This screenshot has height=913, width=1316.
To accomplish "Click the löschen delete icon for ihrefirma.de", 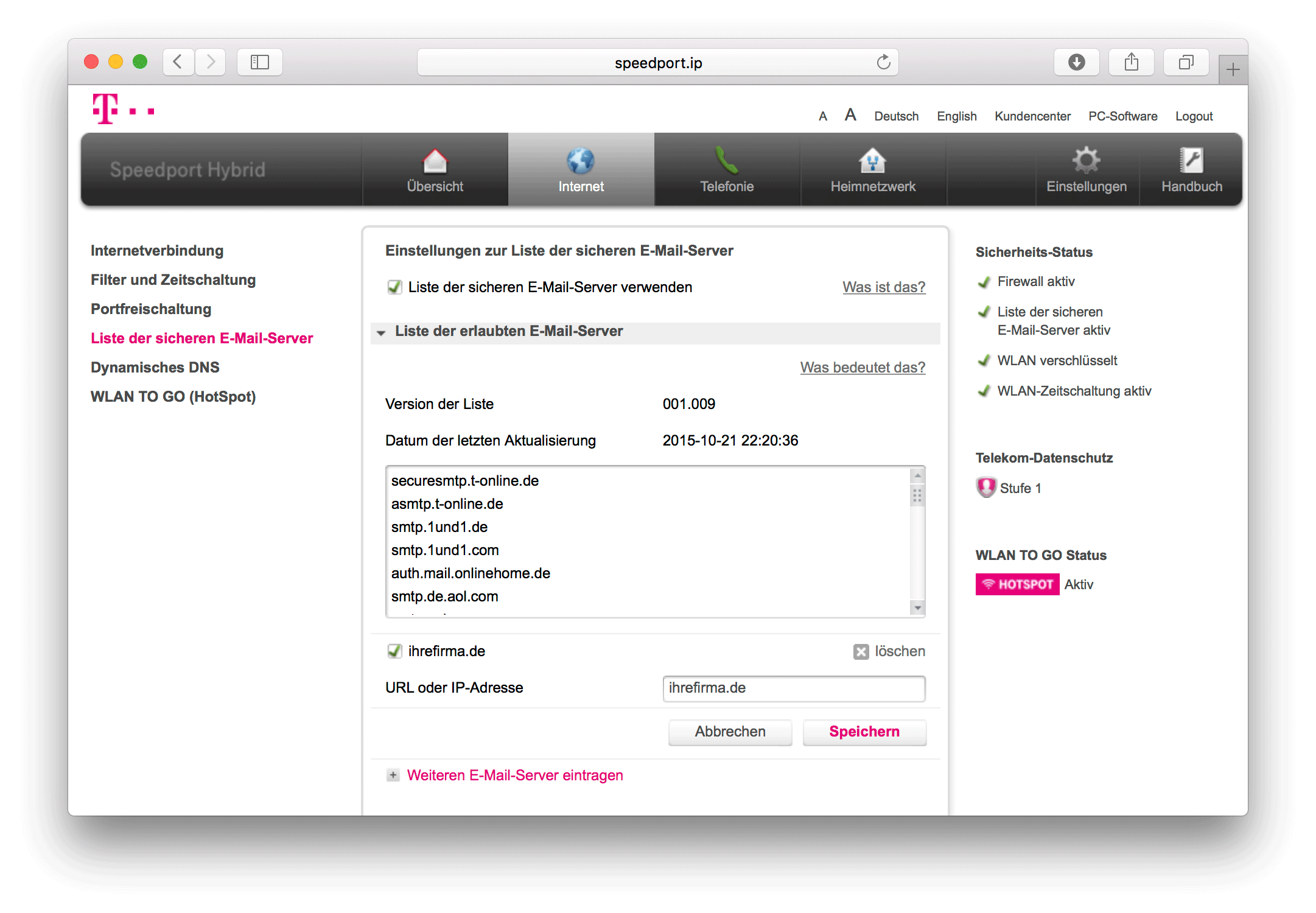I will pyautogui.click(x=861, y=651).
